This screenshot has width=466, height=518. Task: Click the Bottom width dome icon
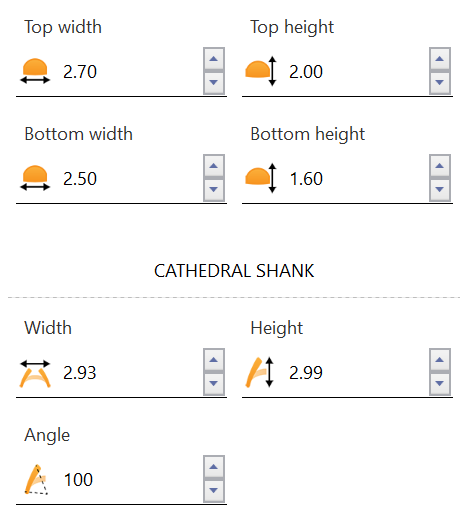pos(35,178)
